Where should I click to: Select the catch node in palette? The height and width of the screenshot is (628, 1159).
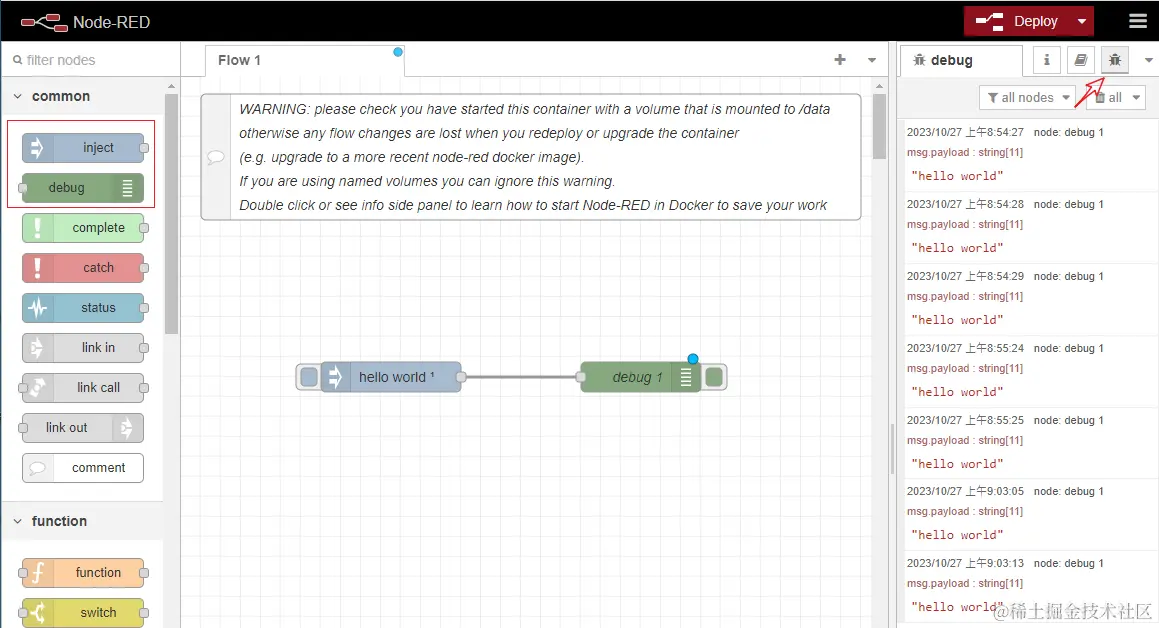83,267
